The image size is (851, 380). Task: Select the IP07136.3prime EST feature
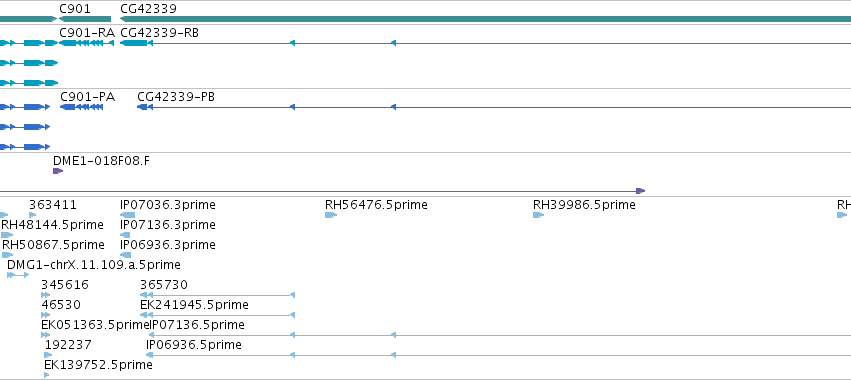pyautogui.click(x=125, y=235)
